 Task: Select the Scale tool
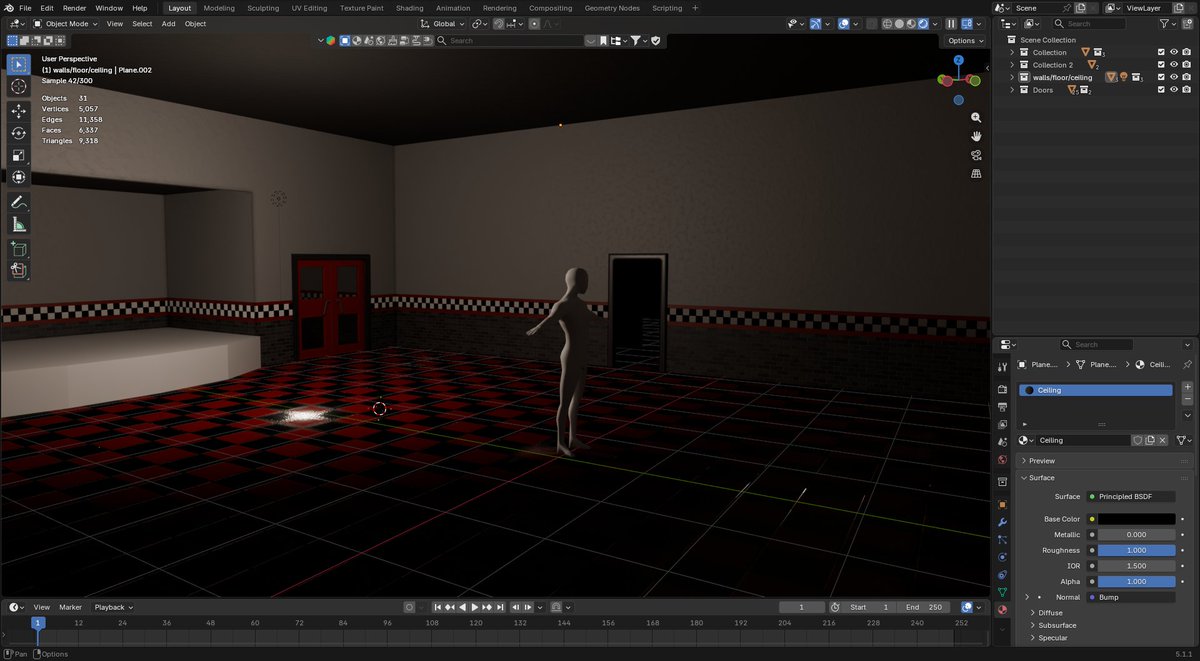pyautogui.click(x=18, y=156)
